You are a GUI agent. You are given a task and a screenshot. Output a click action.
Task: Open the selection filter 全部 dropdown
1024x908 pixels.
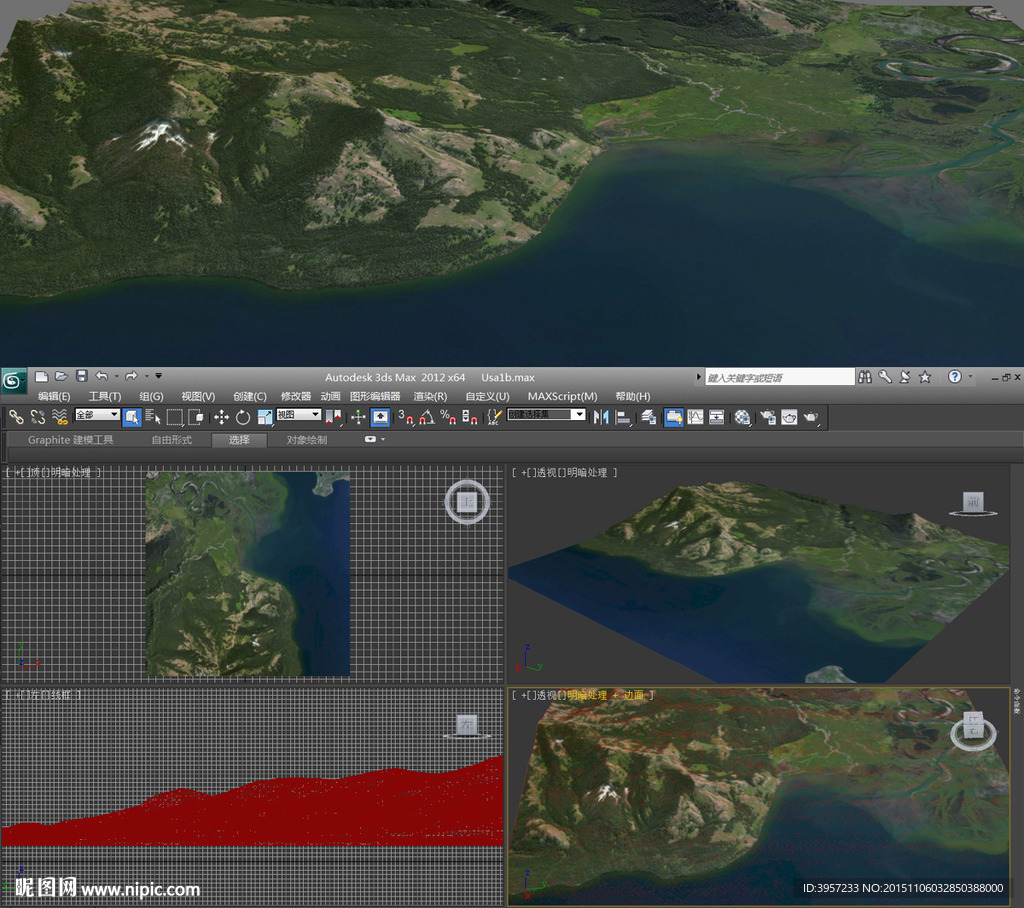[97, 415]
